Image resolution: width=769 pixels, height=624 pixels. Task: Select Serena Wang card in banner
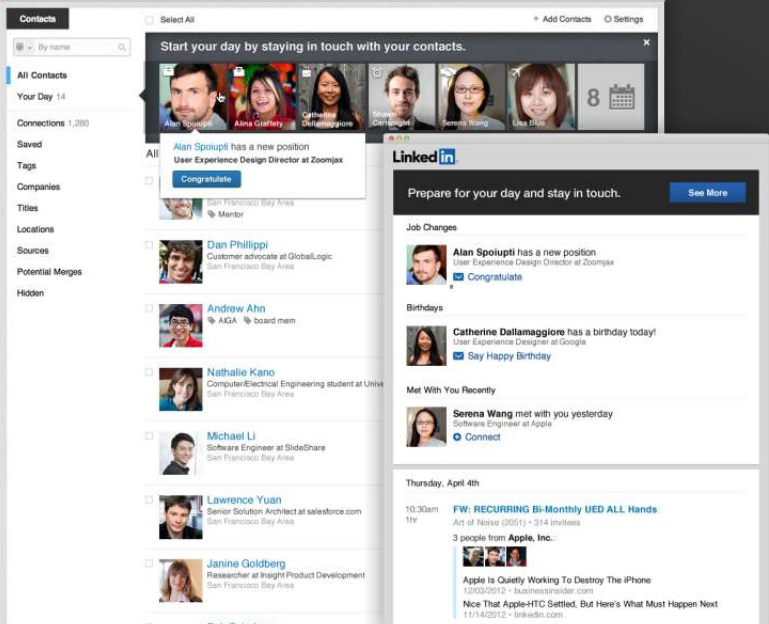point(471,97)
